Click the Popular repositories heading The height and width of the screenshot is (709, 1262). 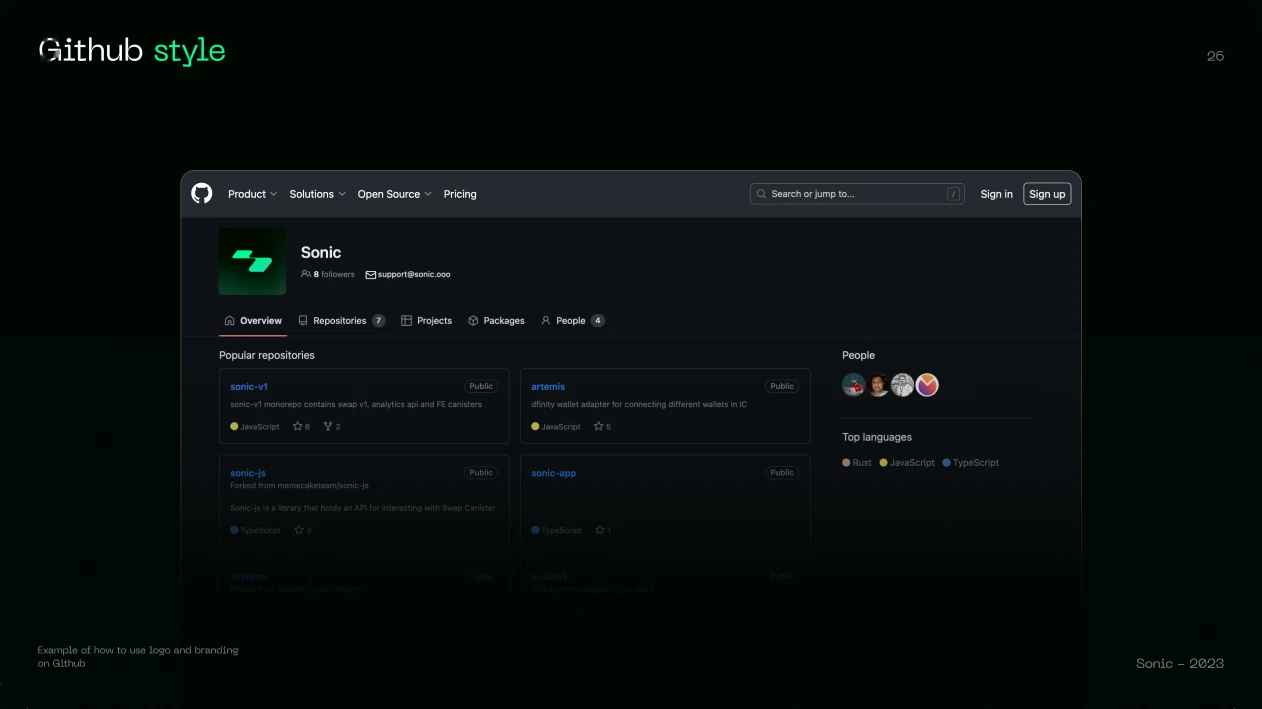click(267, 355)
